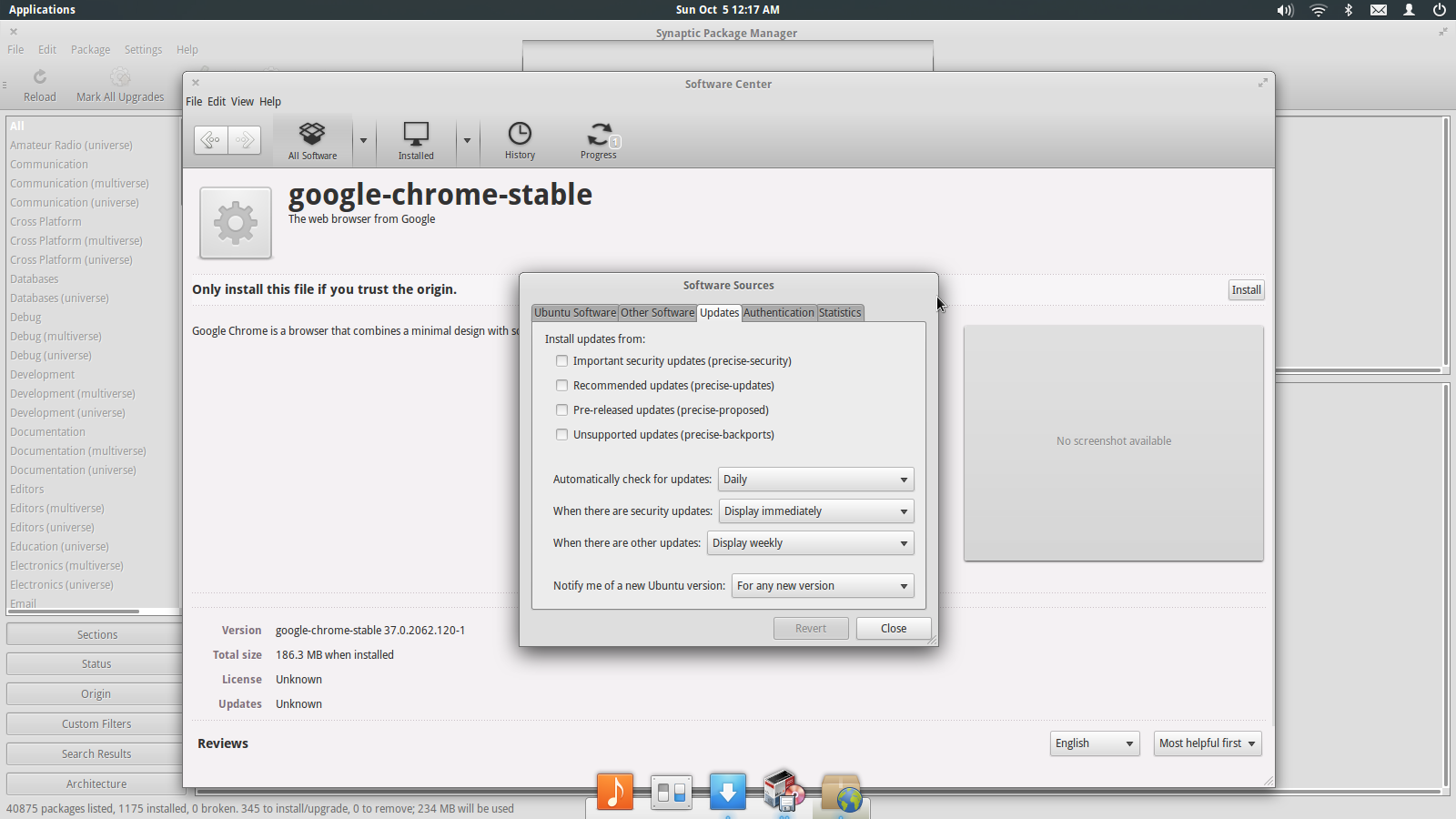Enable Recommended updates (precise-updates)
Image resolution: width=1456 pixels, height=819 pixels.
pos(561,386)
